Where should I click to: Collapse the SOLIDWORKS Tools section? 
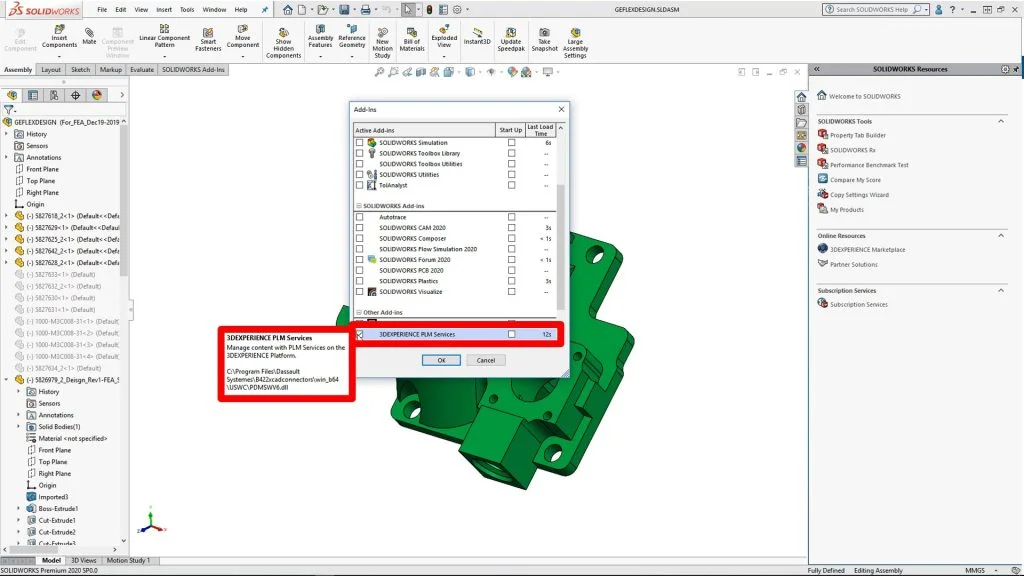point(1002,121)
